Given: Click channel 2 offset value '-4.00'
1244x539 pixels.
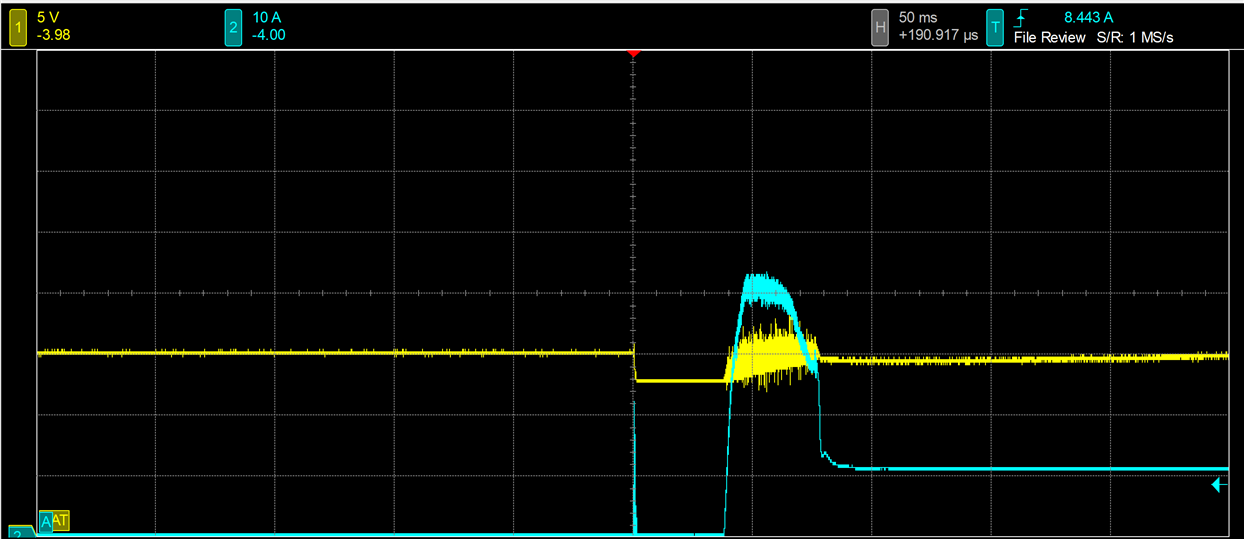Looking at the screenshot, I should [270, 36].
